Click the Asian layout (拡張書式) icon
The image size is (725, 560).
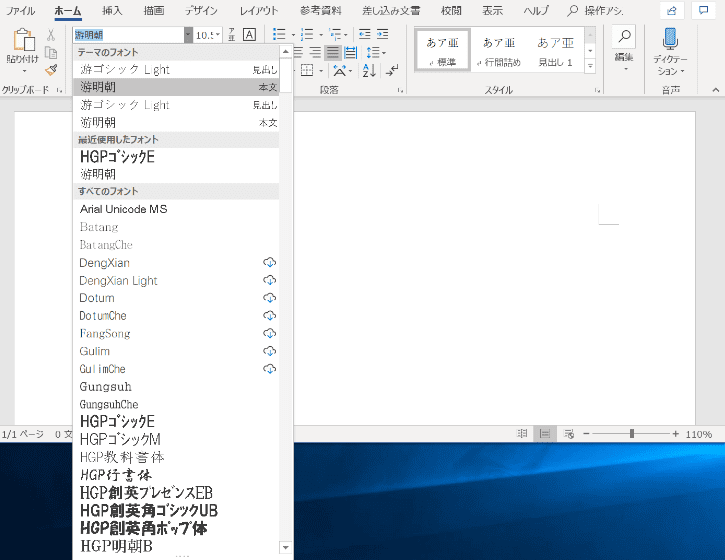tap(340, 70)
